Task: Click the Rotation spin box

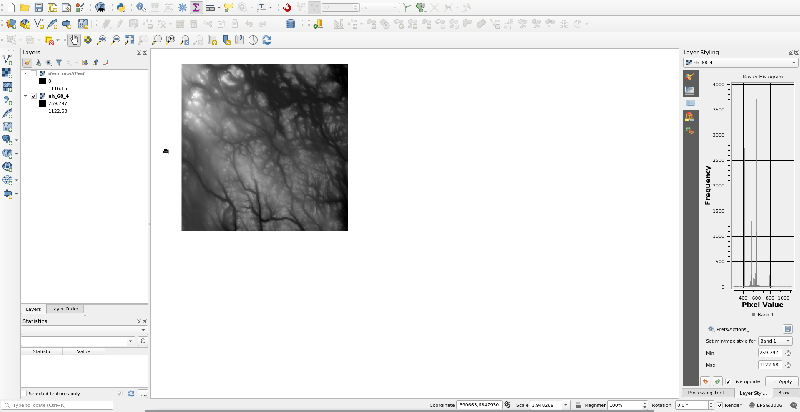Action: point(692,405)
